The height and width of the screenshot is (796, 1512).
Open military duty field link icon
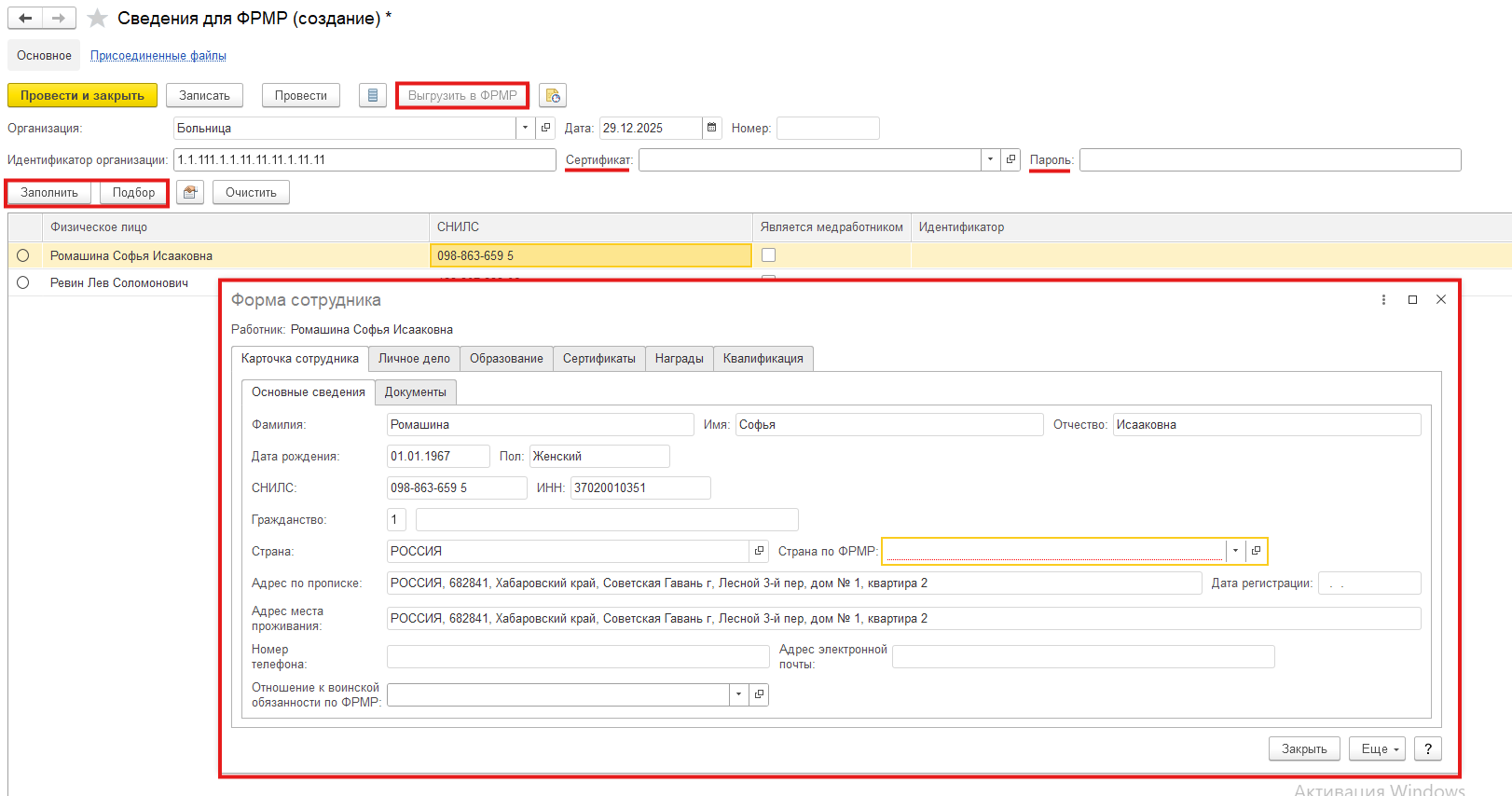point(760,694)
